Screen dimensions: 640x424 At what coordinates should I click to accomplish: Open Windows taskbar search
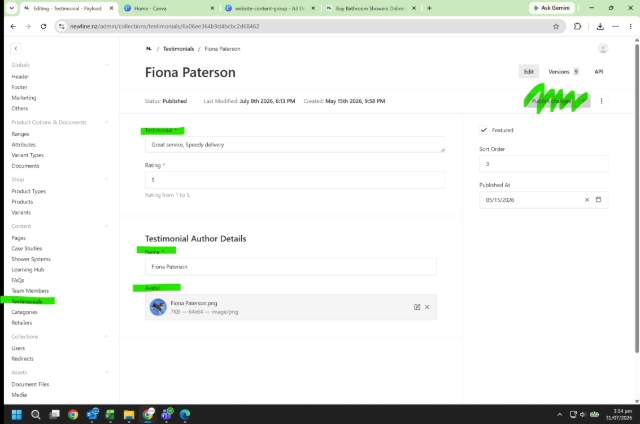36,415
